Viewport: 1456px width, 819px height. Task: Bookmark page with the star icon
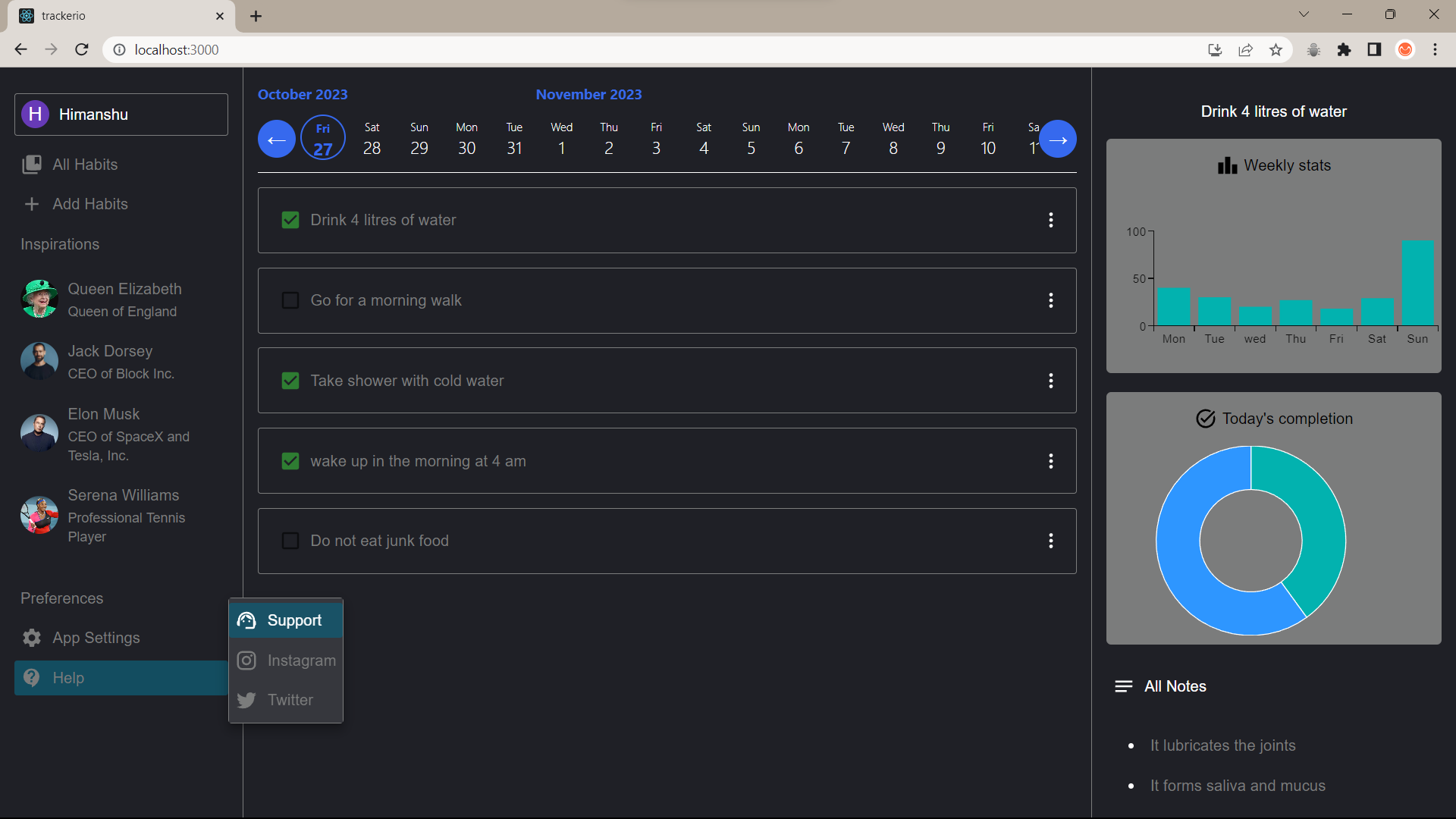point(1276,49)
